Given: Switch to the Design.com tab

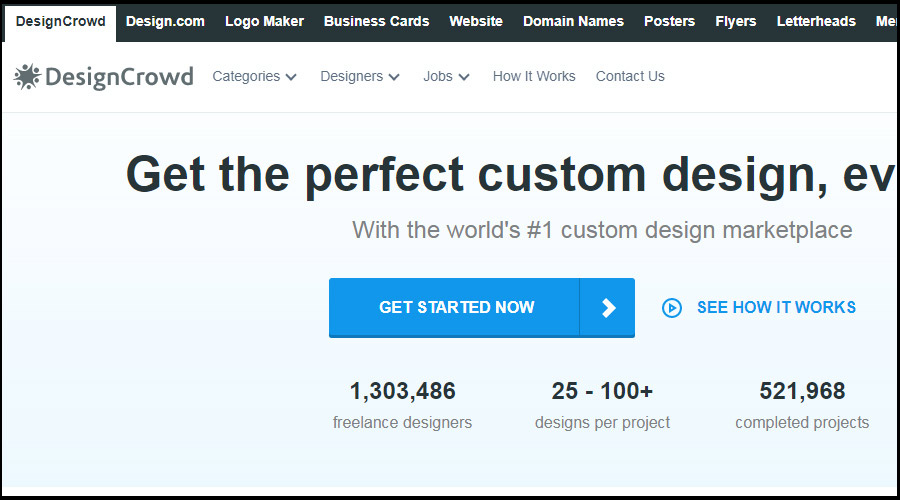Looking at the screenshot, I should click(165, 22).
